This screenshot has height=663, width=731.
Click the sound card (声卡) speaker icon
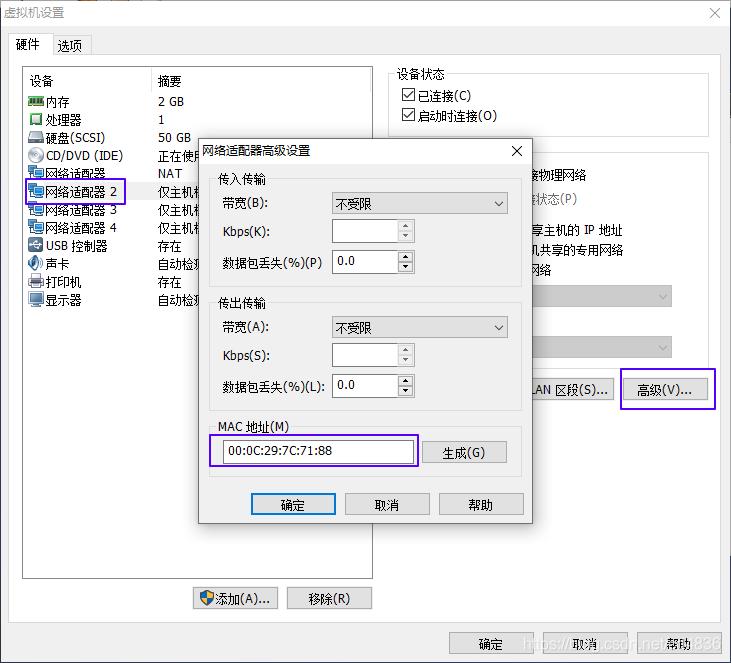pyautogui.click(x=35, y=263)
